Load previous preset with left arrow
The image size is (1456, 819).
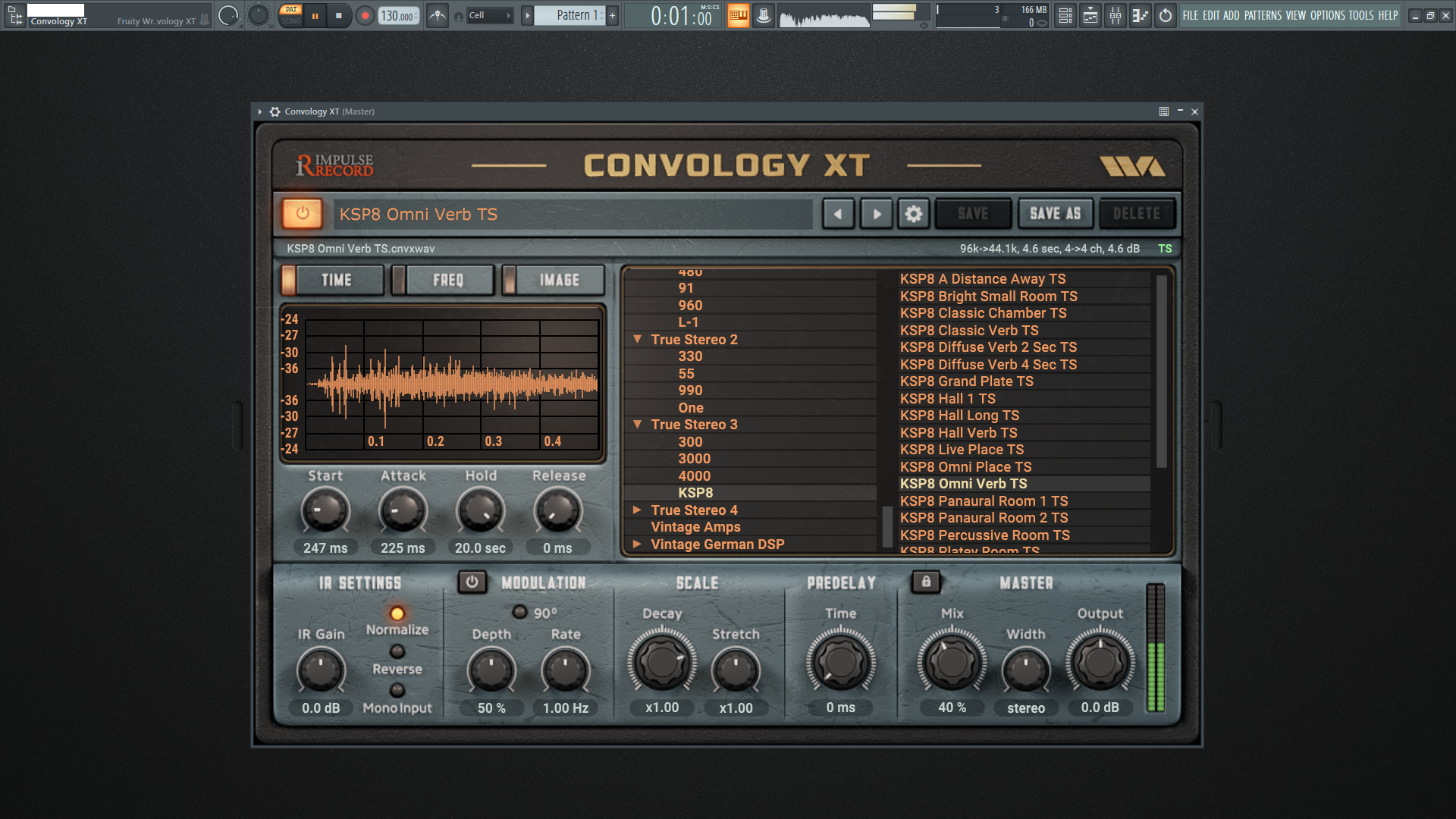pyautogui.click(x=838, y=214)
